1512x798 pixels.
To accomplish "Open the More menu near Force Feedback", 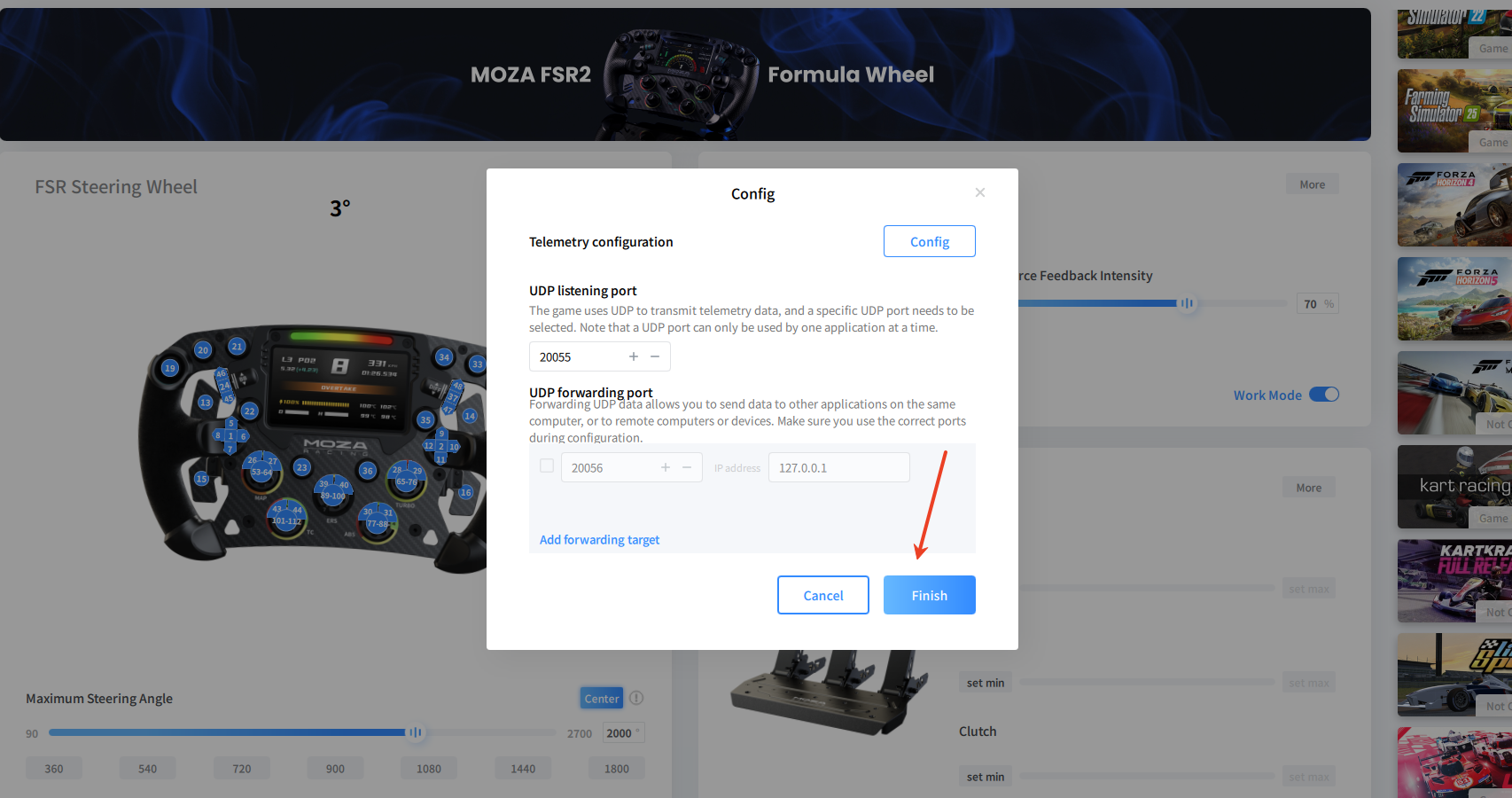I will pos(1312,184).
